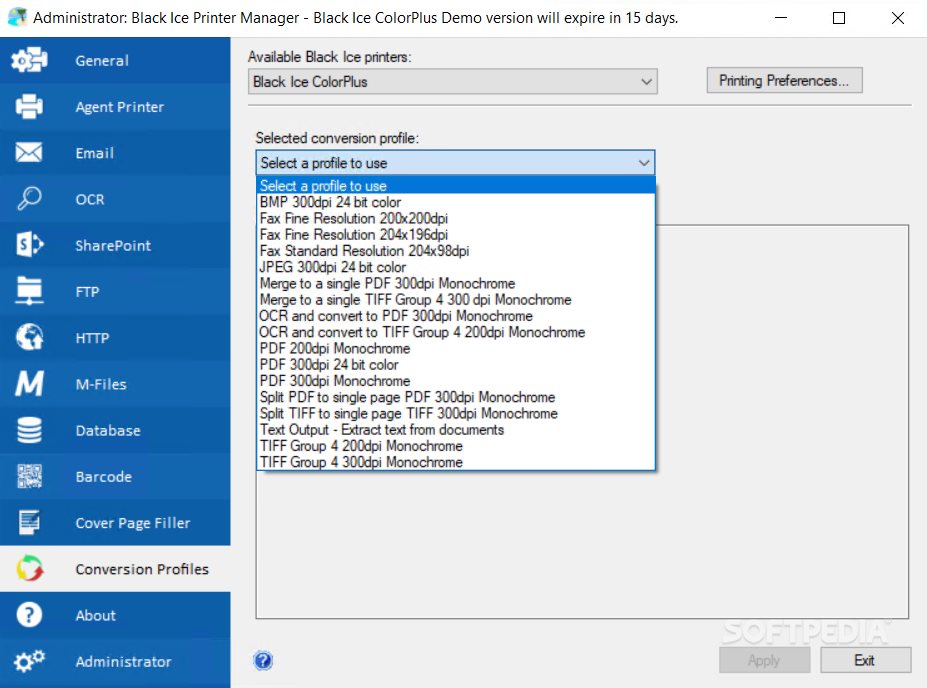927x688 pixels.
Task: Click the Exit button
Action: point(865,660)
